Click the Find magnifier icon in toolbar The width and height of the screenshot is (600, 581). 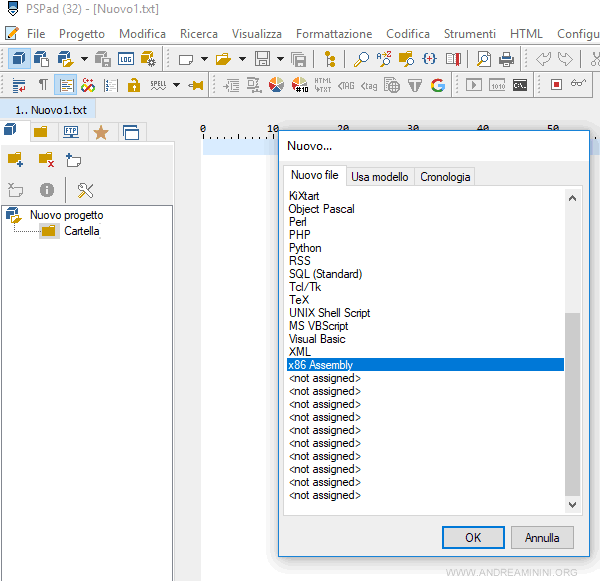pos(361,59)
